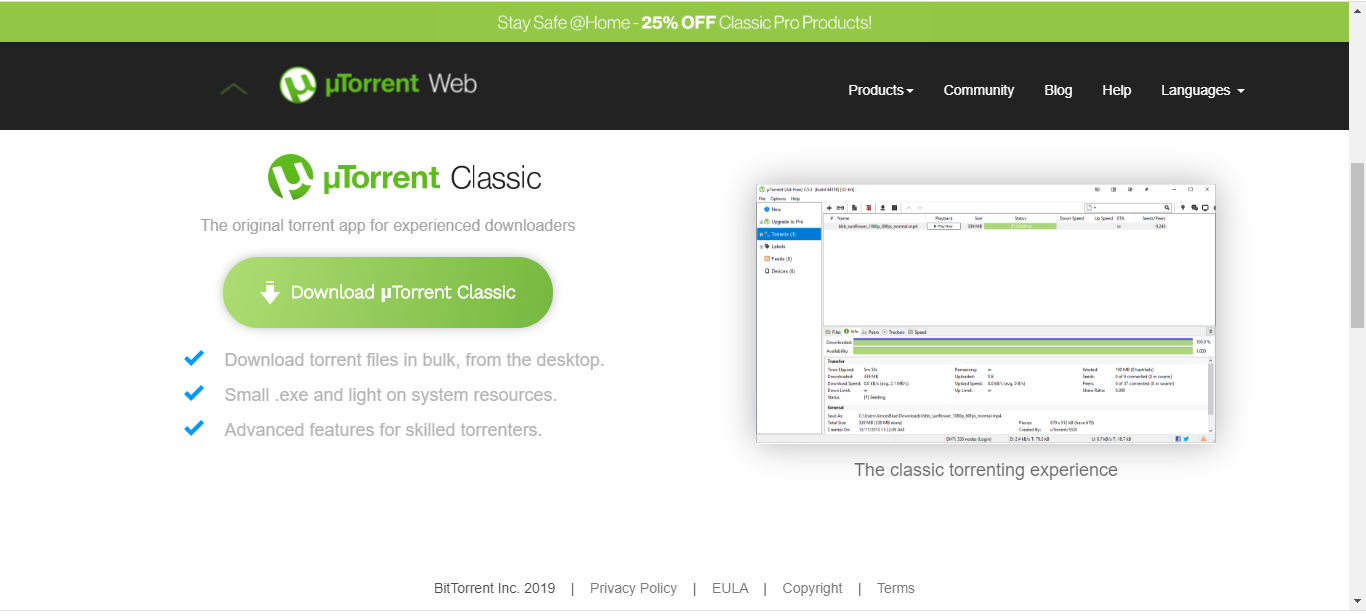Click "Advanced features for skilled torrenters."
Image resolution: width=1366 pixels, height=616 pixels.
[383, 430]
